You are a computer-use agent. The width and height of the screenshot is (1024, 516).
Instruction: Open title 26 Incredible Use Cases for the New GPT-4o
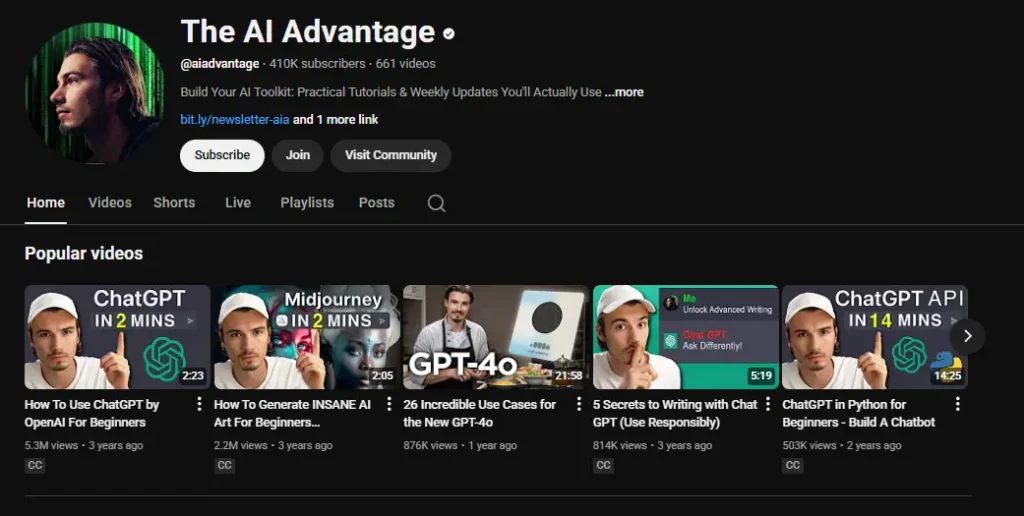click(x=479, y=413)
